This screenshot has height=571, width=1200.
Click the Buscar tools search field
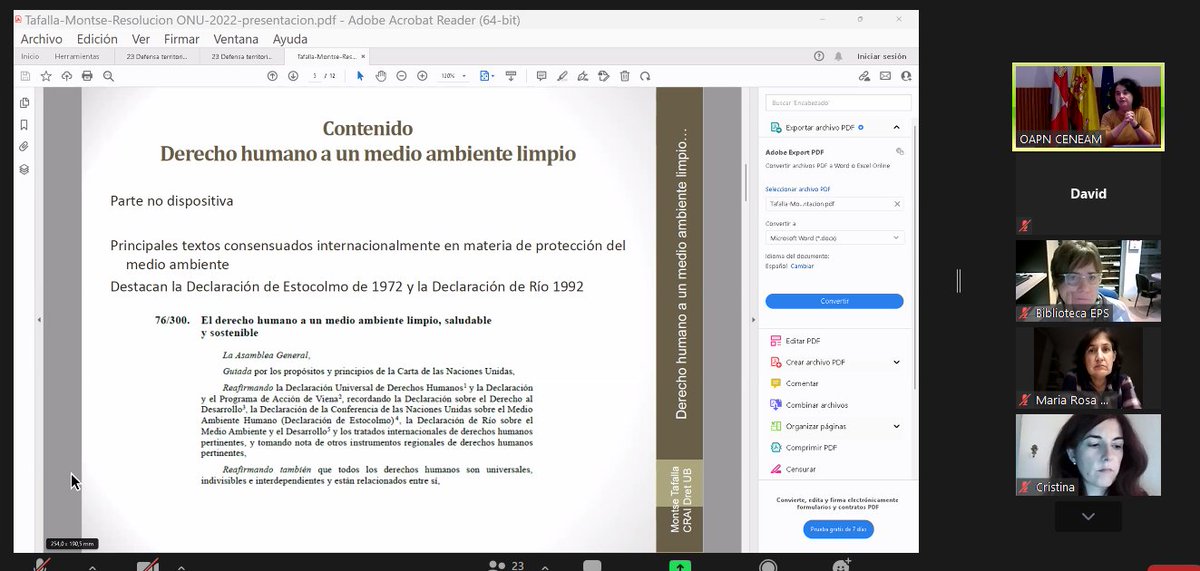(838, 102)
